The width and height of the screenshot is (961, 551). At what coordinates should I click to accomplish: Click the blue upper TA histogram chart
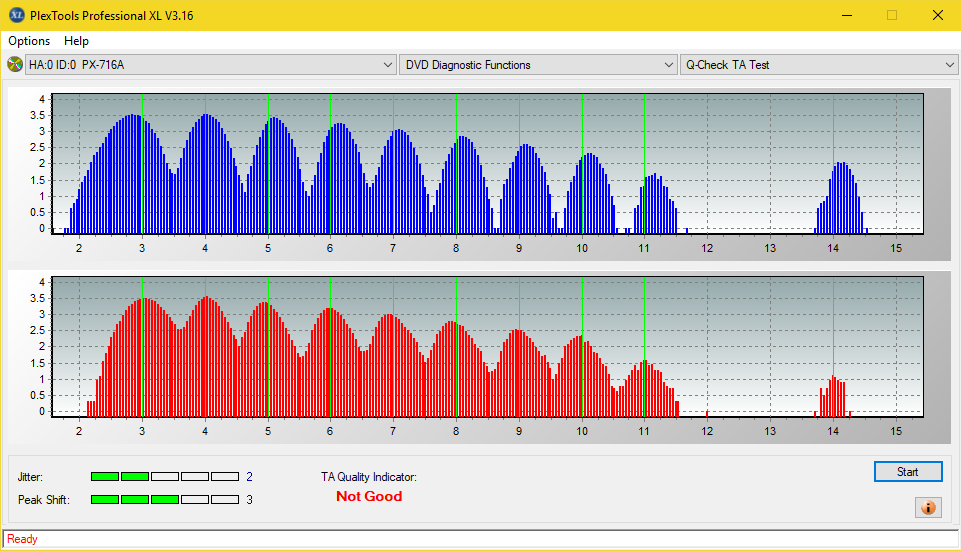(487, 164)
